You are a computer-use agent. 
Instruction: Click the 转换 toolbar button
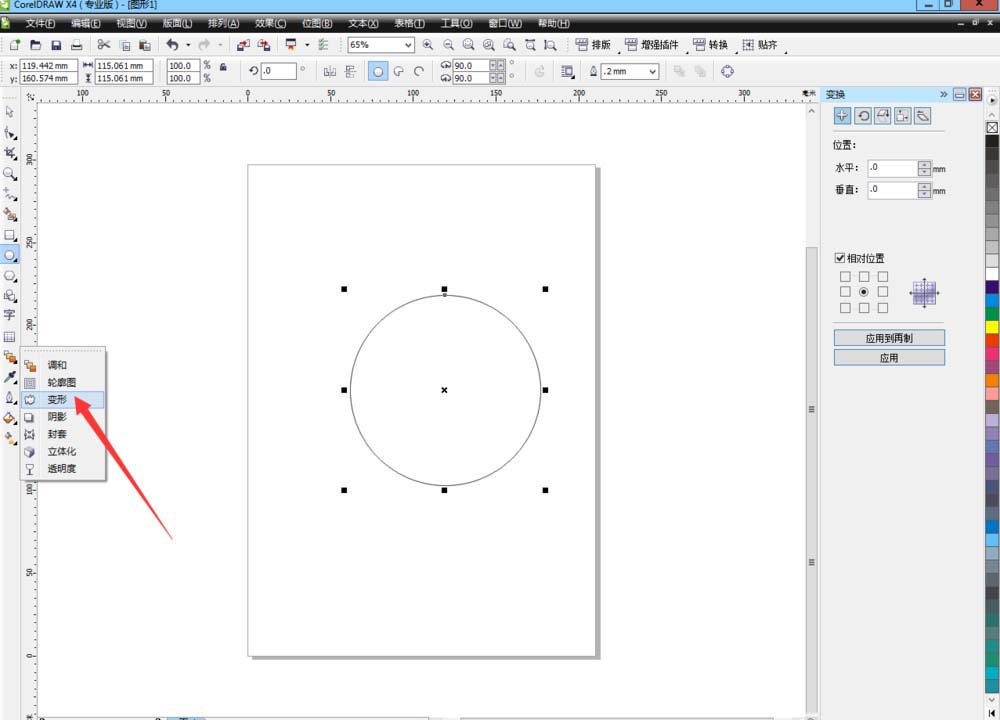tap(710, 45)
